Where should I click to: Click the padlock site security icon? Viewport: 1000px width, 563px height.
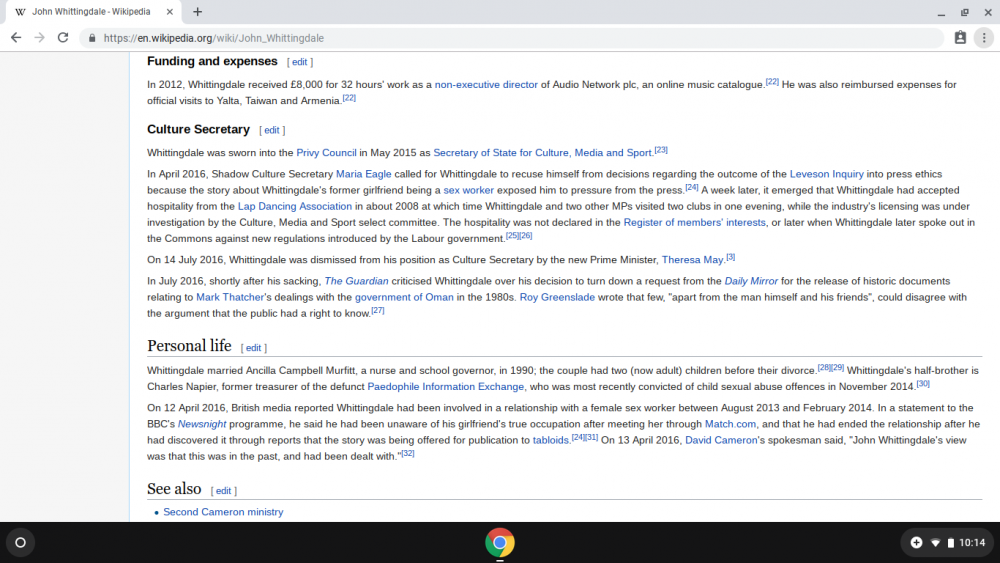point(92,38)
